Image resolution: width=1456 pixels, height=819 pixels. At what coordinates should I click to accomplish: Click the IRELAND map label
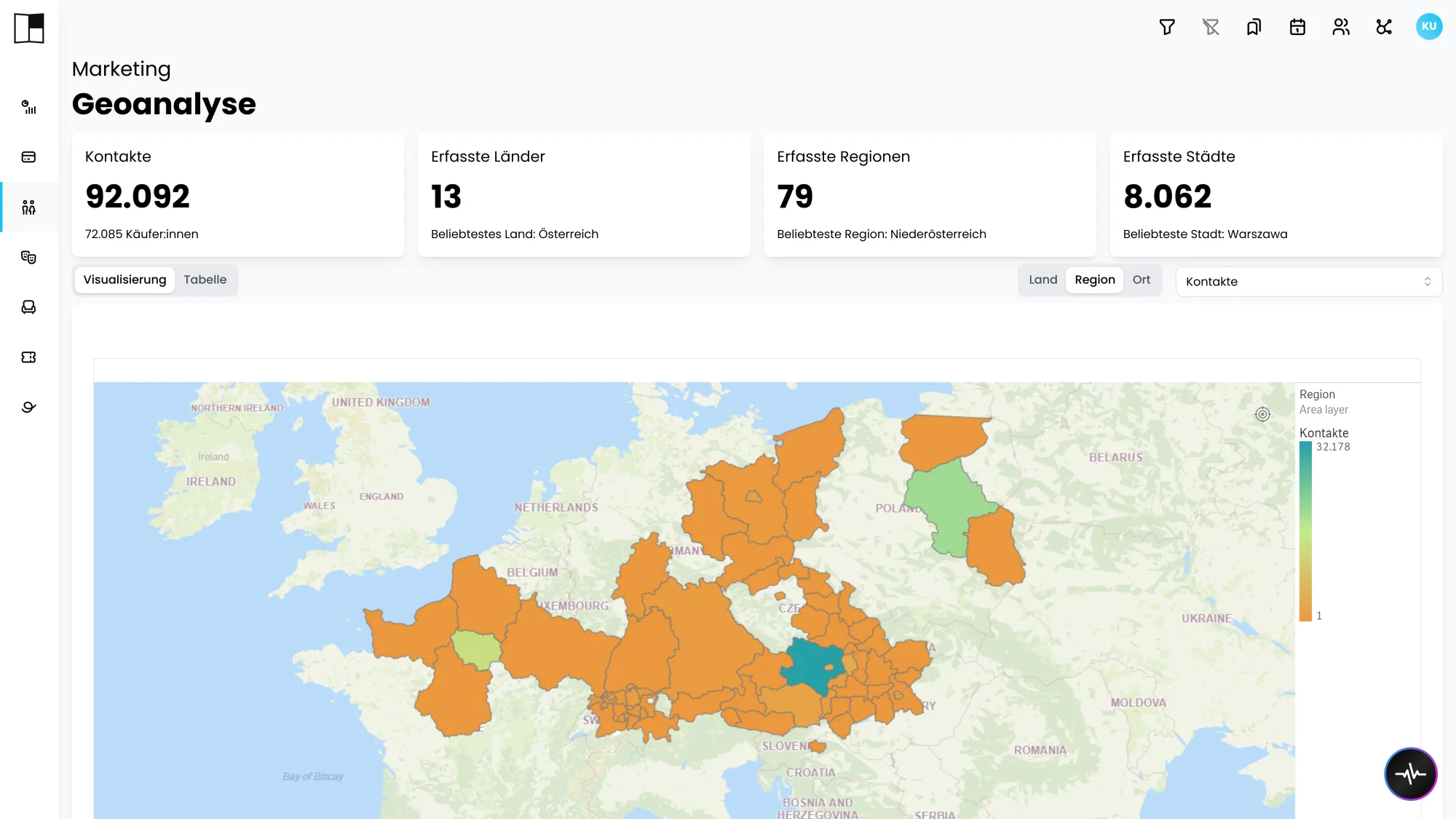click(210, 482)
